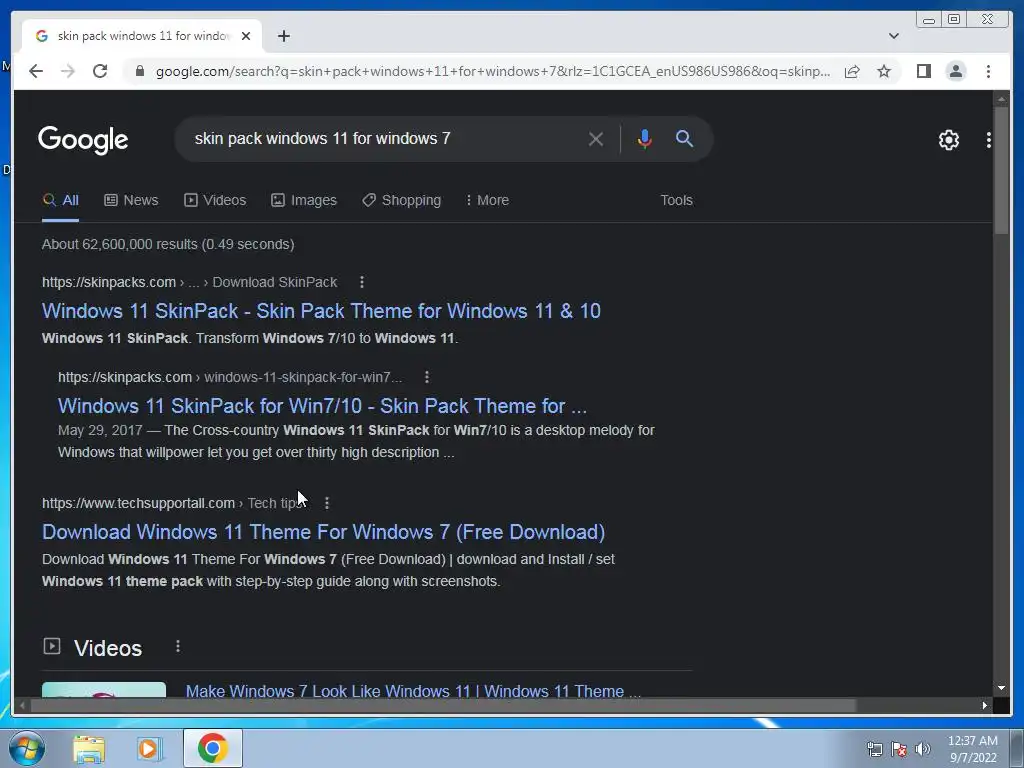Click the scroll up arrow

[1001, 99]
